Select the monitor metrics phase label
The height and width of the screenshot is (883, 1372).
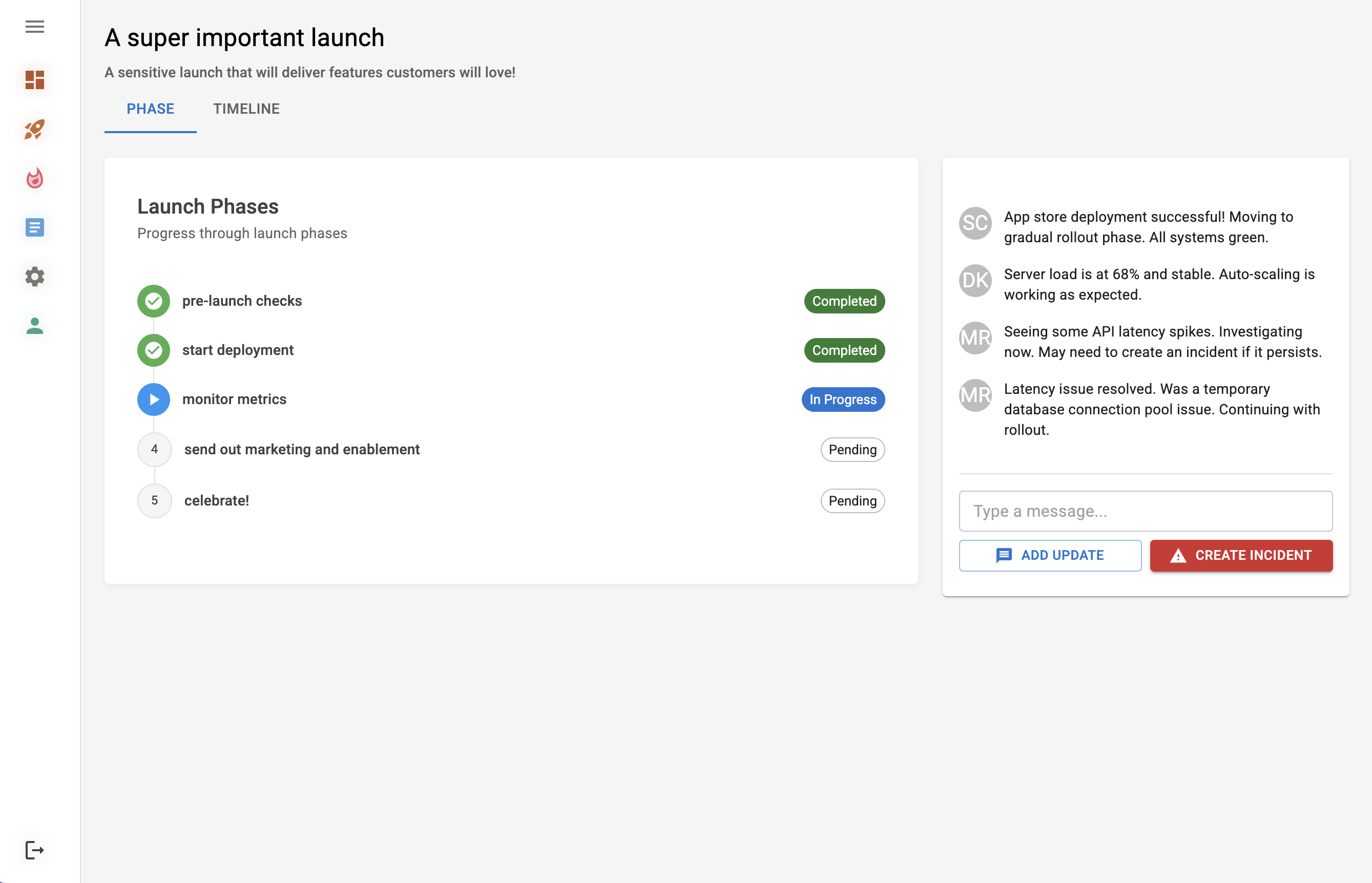pos(234,400)
